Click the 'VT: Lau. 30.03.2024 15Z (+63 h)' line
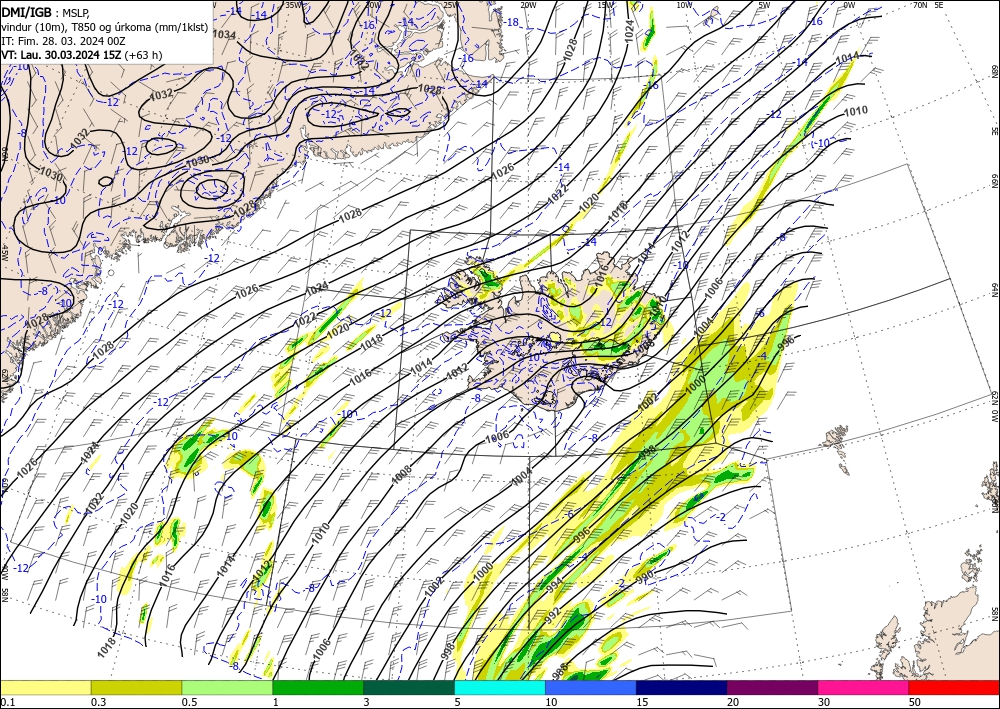 pos(82,55)
